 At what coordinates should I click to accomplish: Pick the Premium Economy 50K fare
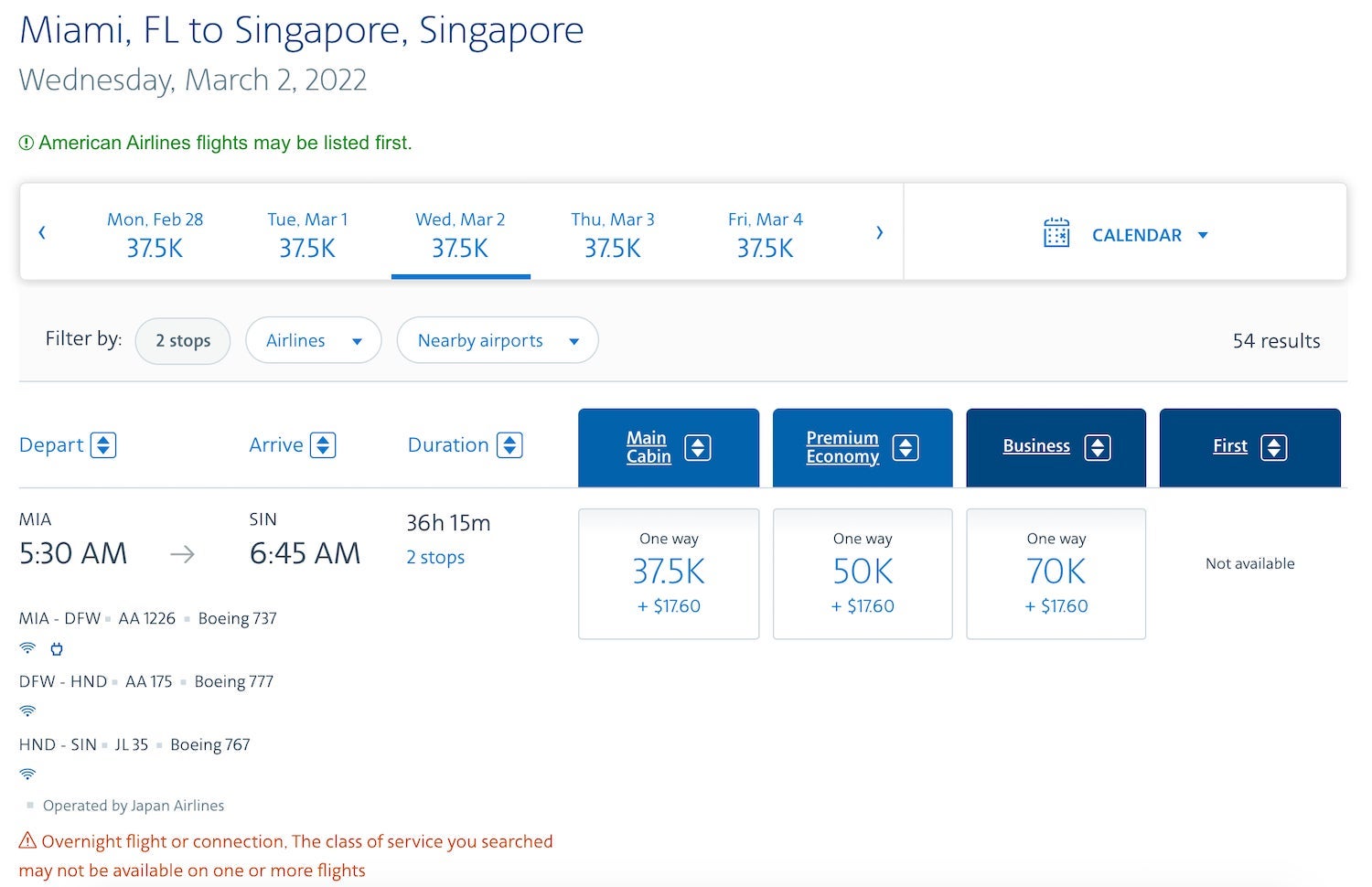(x=863, y=573)
